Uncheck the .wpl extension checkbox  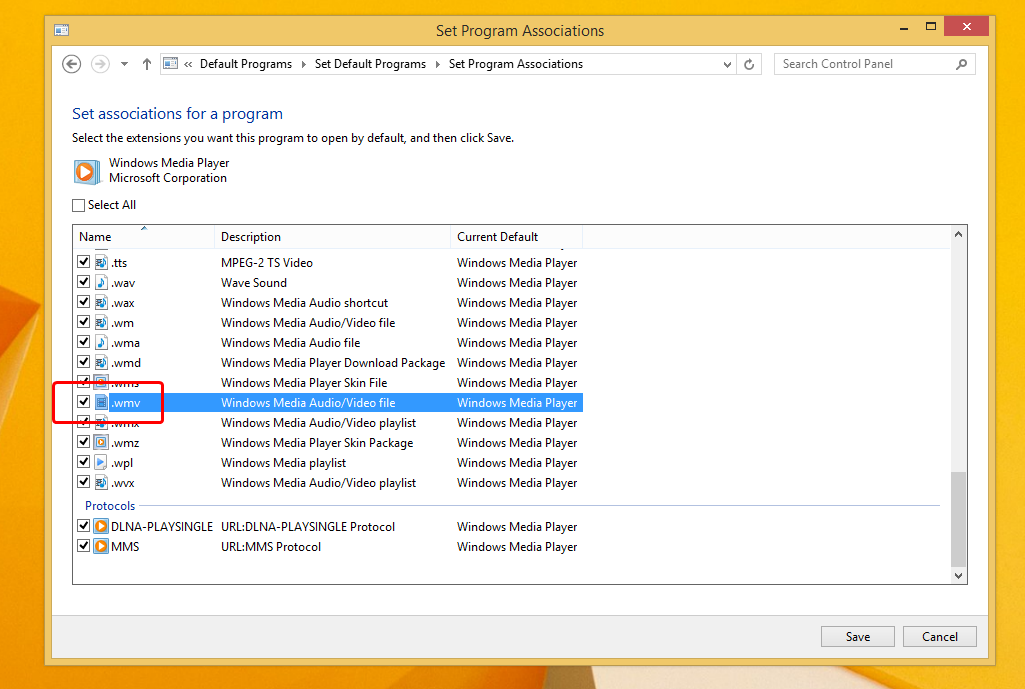tap(83, 462)
